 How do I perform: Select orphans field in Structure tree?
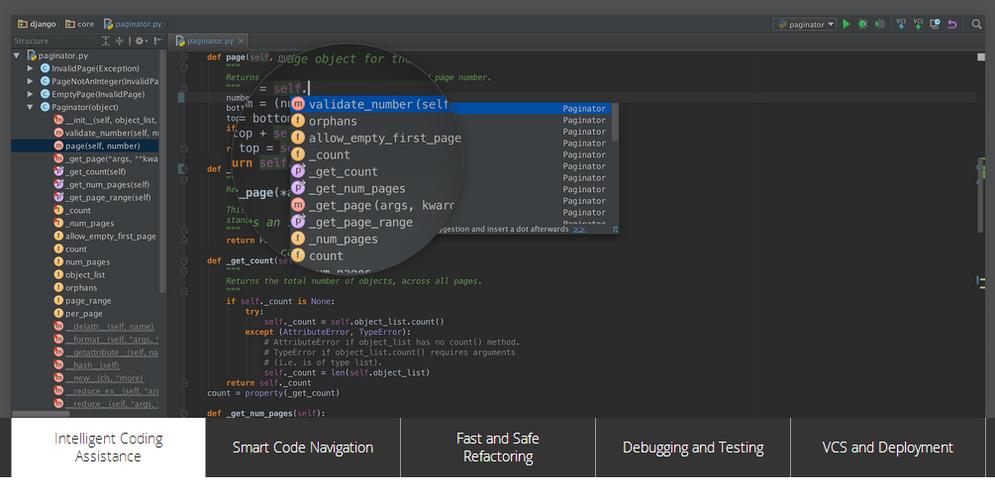tap(76, 288)
